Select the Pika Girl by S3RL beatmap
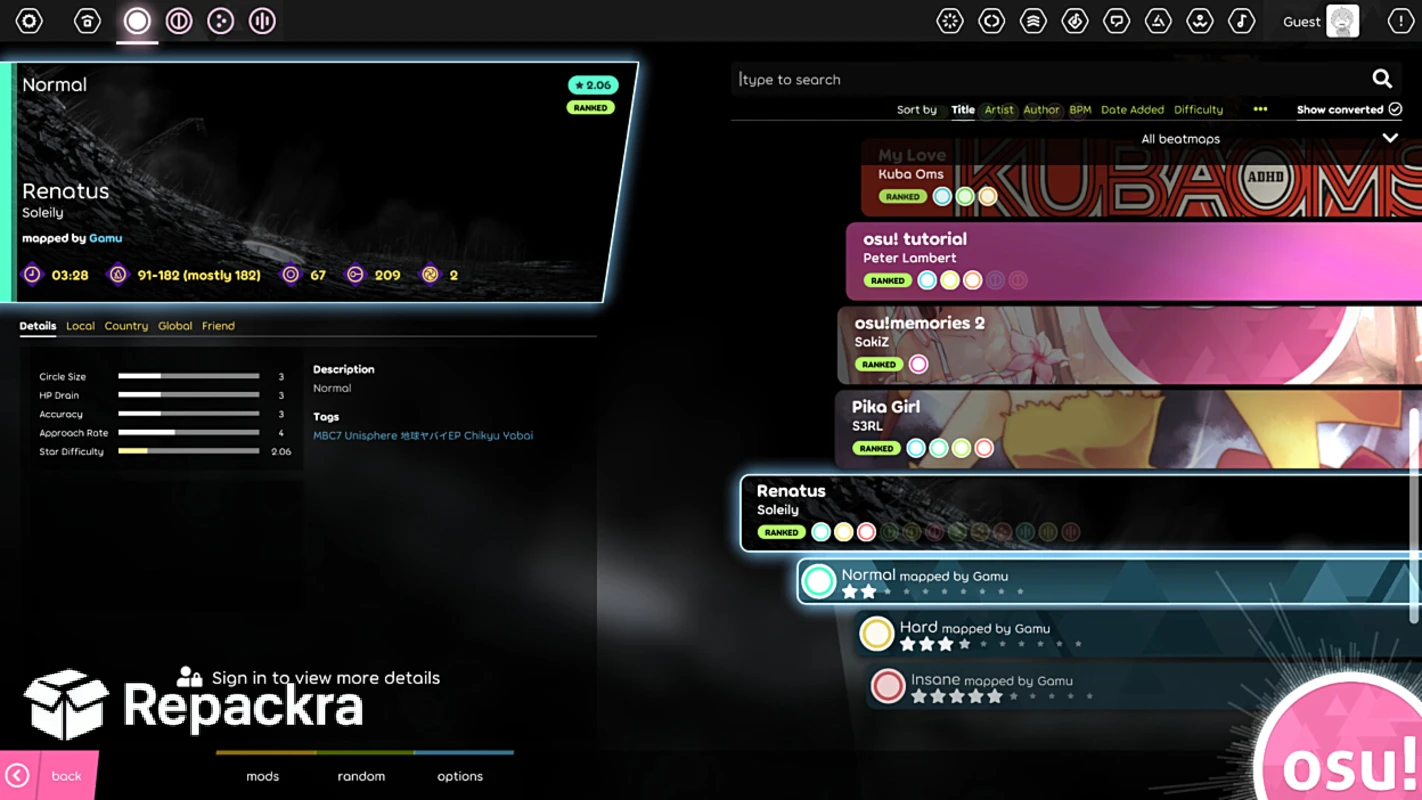The height and width of the screenshot is (800, 1422). (x=1128, y=429)
